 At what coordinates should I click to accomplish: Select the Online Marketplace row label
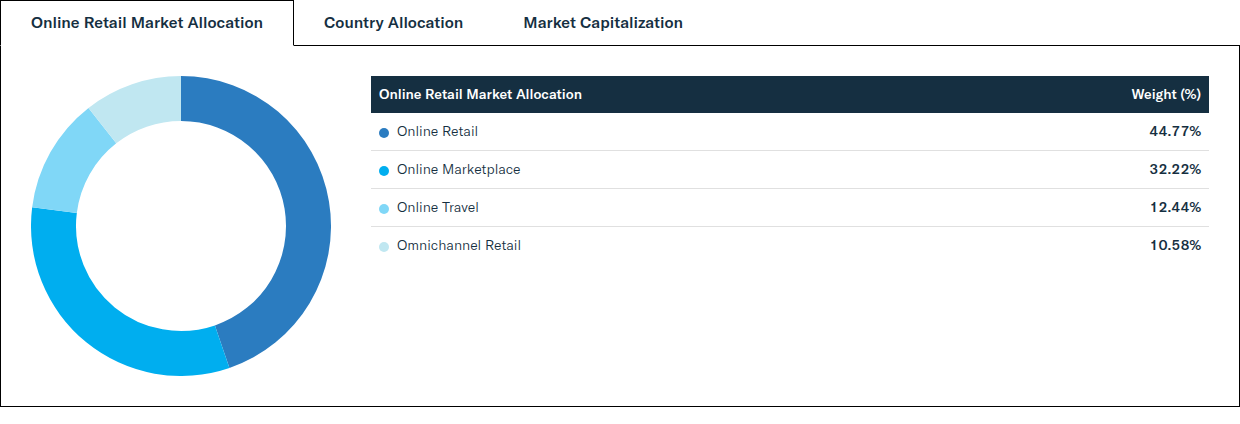[458, 169]
